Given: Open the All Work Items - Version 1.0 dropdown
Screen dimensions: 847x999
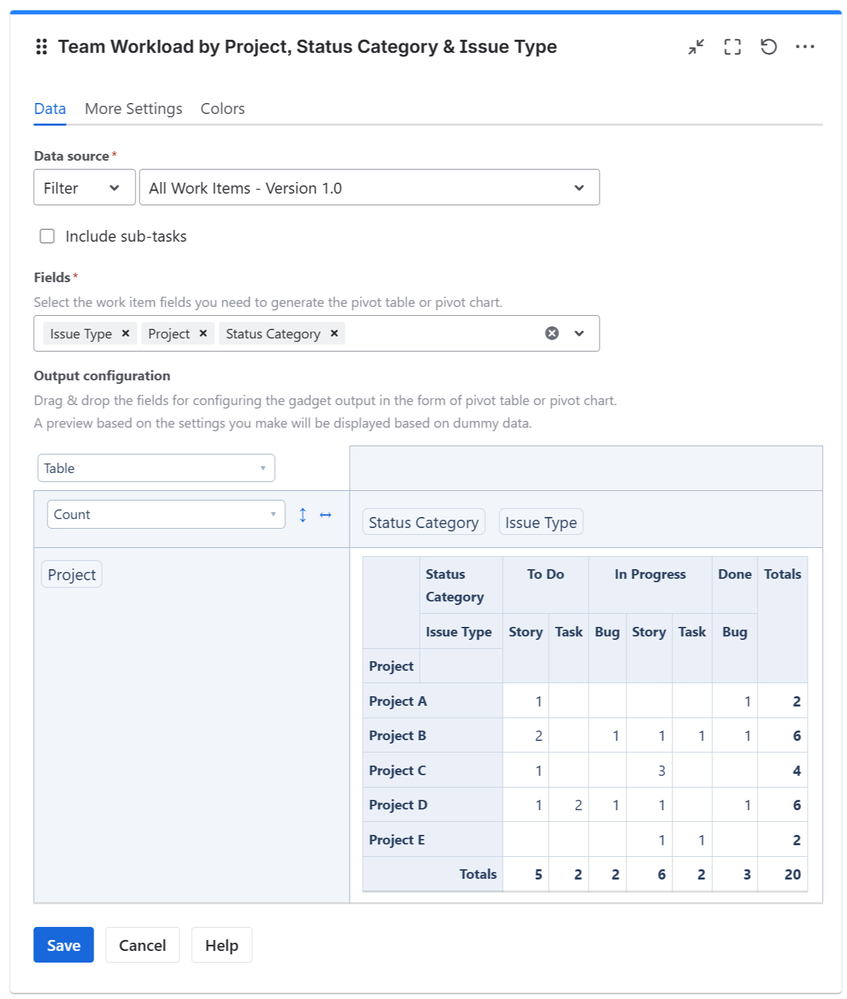Looking at the screenshot, I should [x=369, y=187].
